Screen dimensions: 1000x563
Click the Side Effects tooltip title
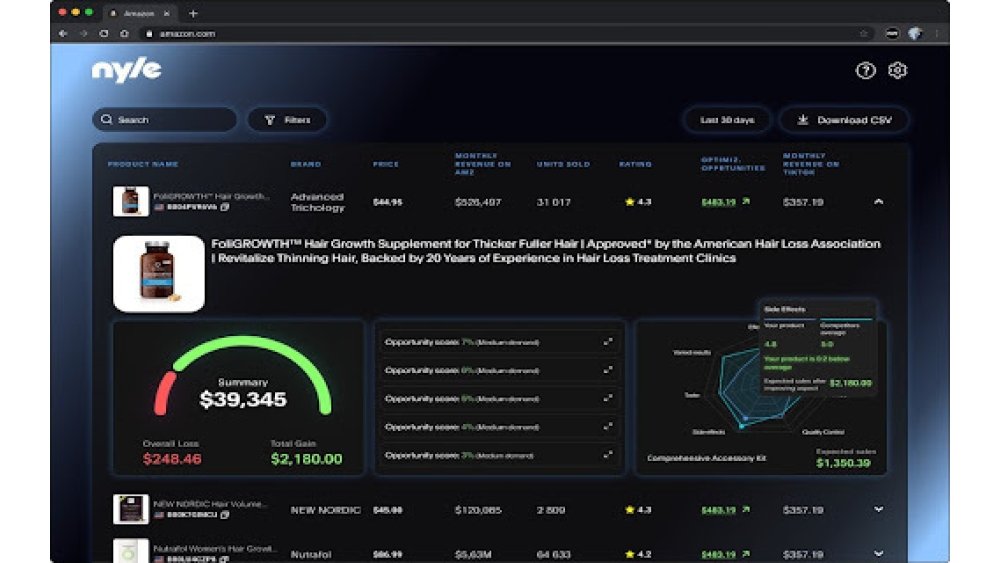pos(784,309)
